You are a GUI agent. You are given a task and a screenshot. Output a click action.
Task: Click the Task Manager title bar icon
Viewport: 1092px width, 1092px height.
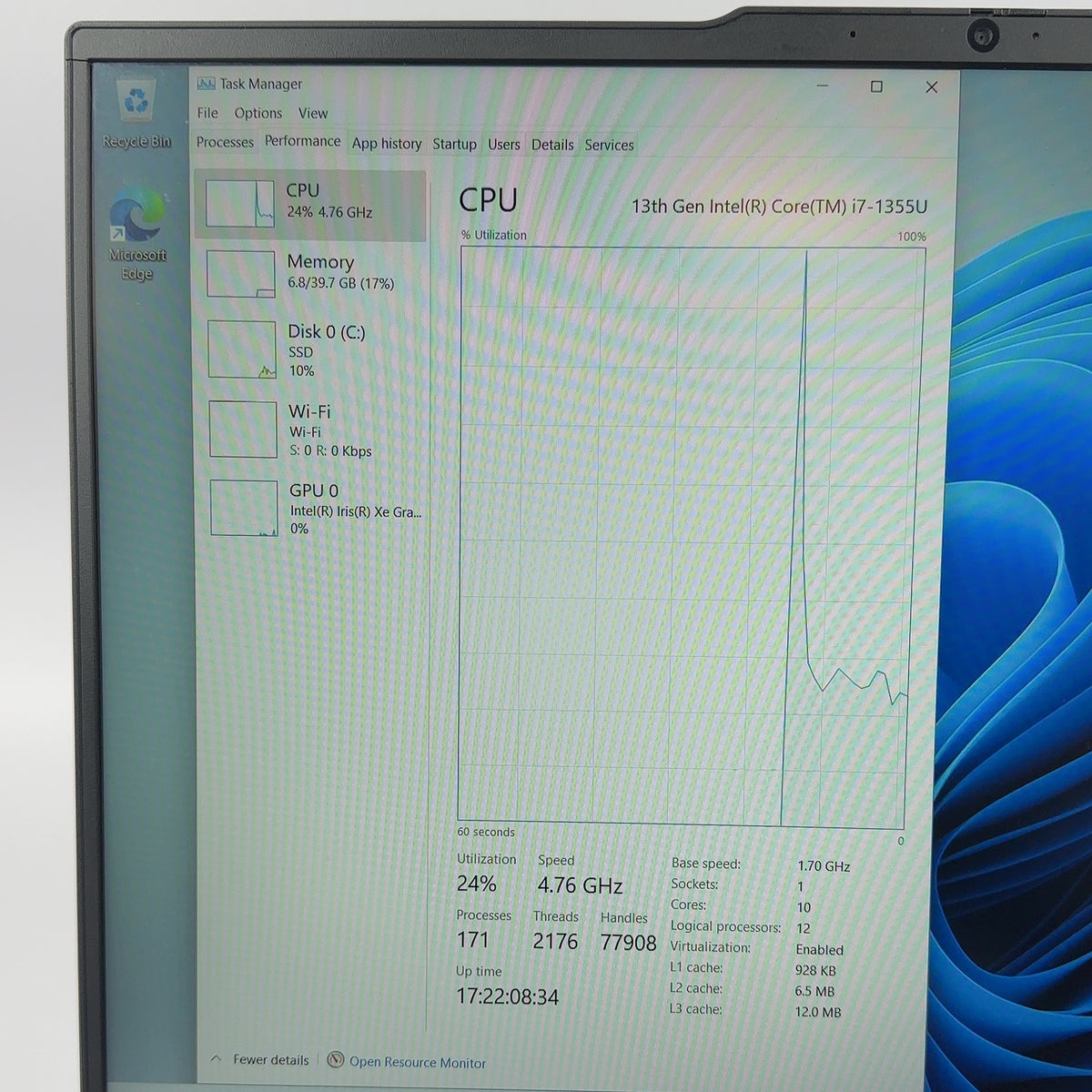click(206, 84)
